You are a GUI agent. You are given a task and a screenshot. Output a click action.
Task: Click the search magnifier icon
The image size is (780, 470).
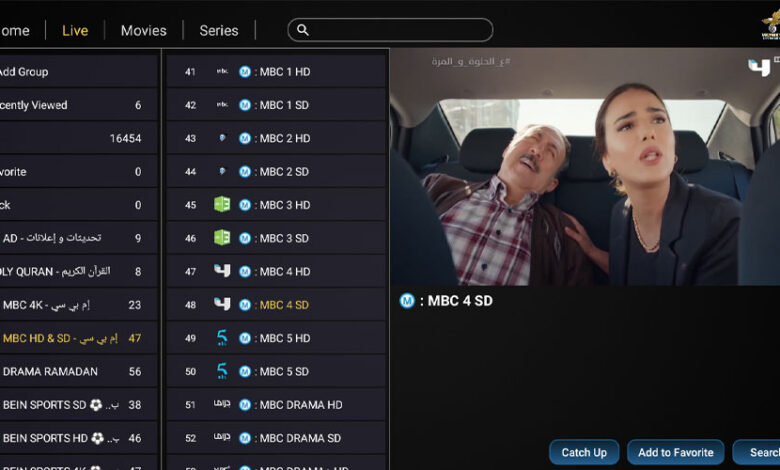pos(303,30)
